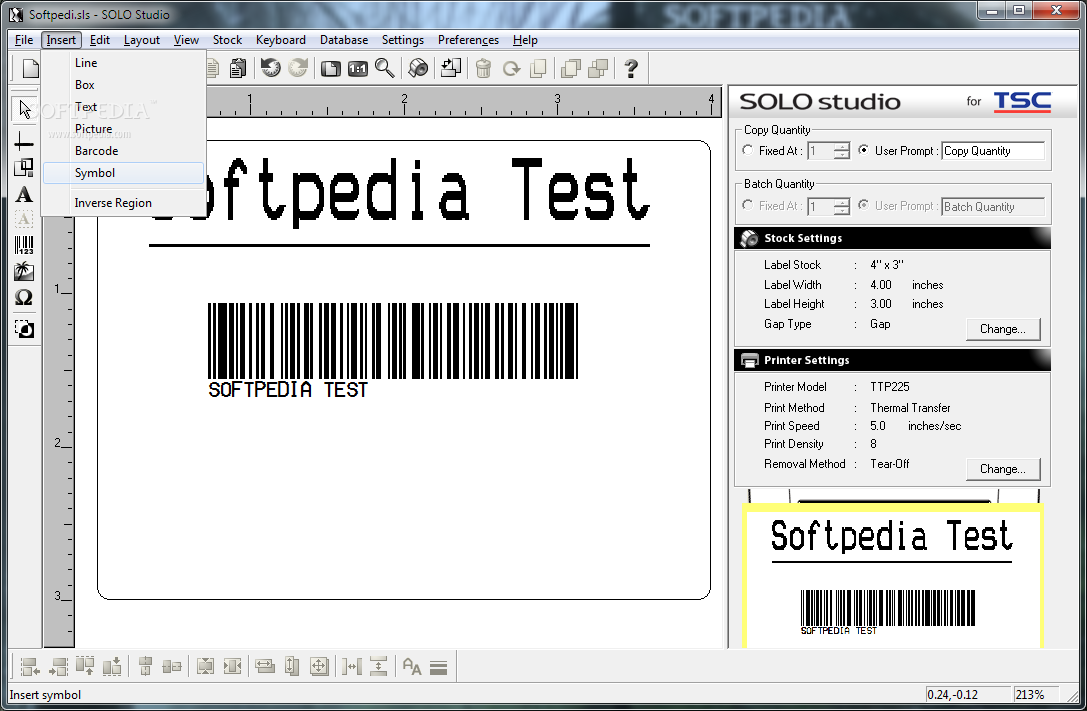This screenshot has height=711, width=1087.
Task: Click the Copy Quantity fixed value field
Action: (x=821, y=150)
